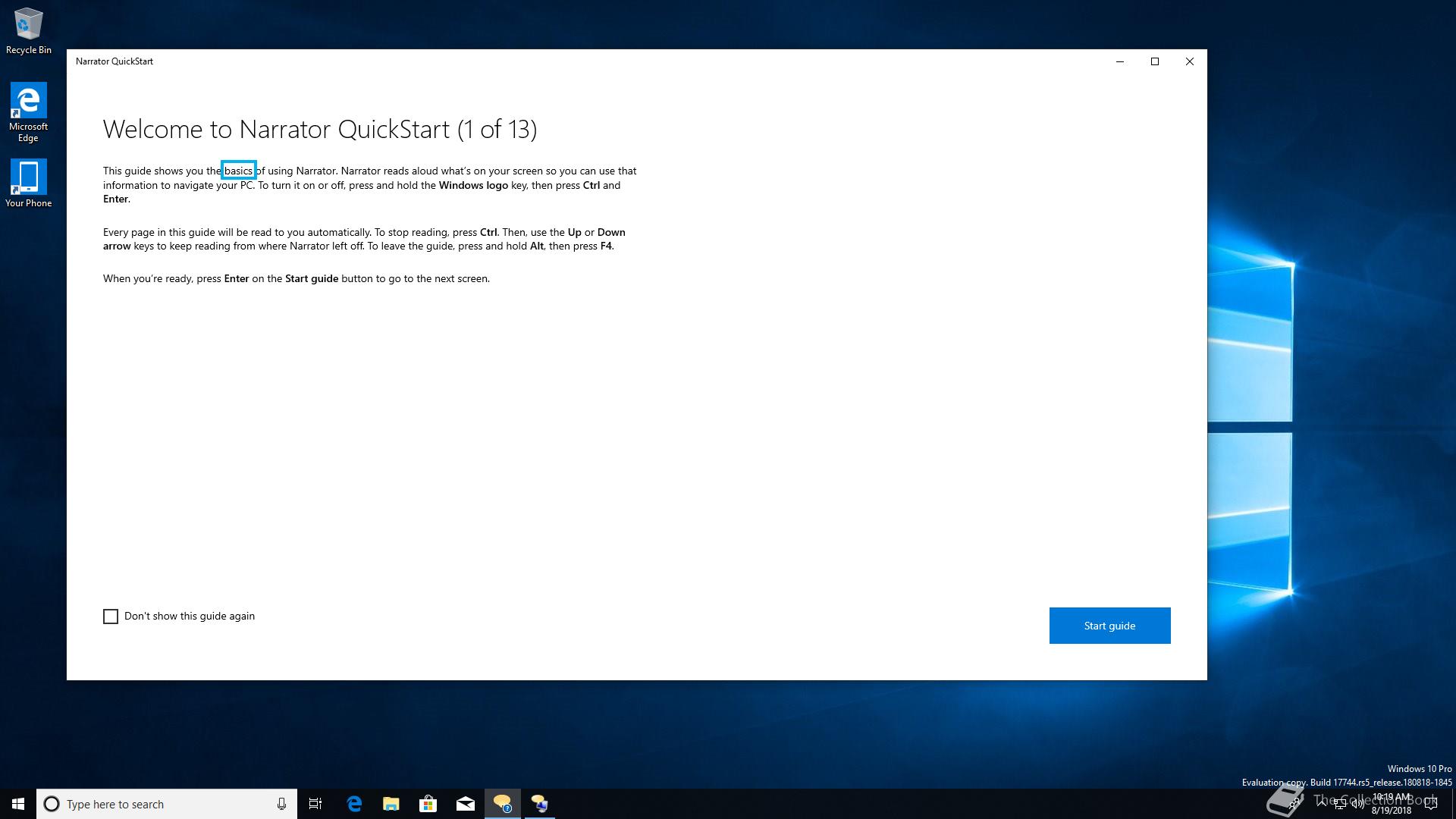The image size is (1456, 819).
Task: Click the Narrator QuickStart taskbar icon
Action: click(503, 804)
